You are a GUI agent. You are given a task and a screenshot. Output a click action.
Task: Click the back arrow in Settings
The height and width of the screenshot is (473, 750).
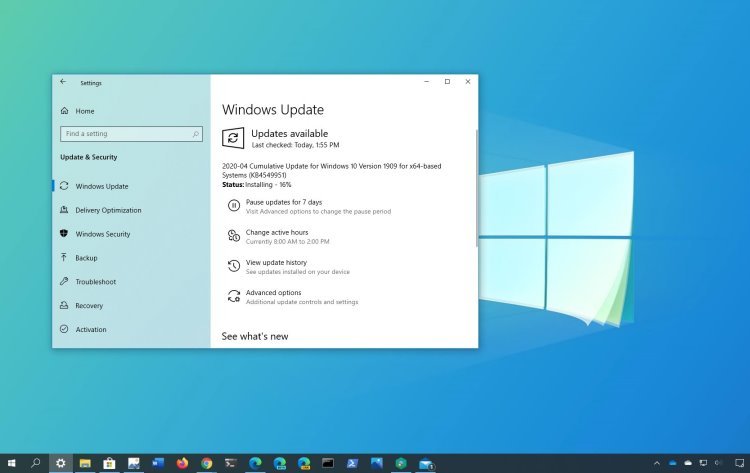(x=63, y=82)
